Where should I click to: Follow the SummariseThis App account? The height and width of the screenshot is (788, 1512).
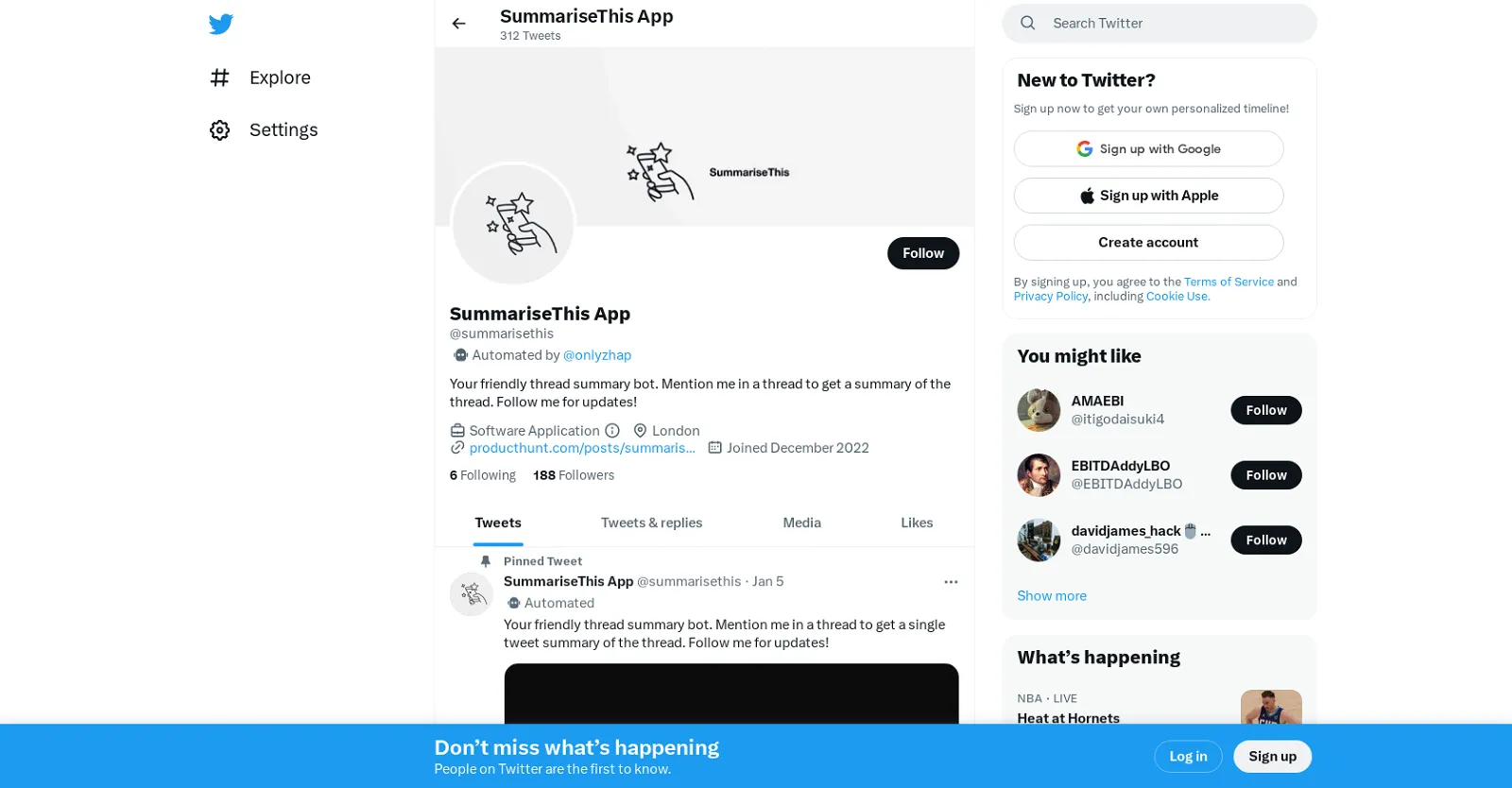pyautogui.click(x=923, y=253)
